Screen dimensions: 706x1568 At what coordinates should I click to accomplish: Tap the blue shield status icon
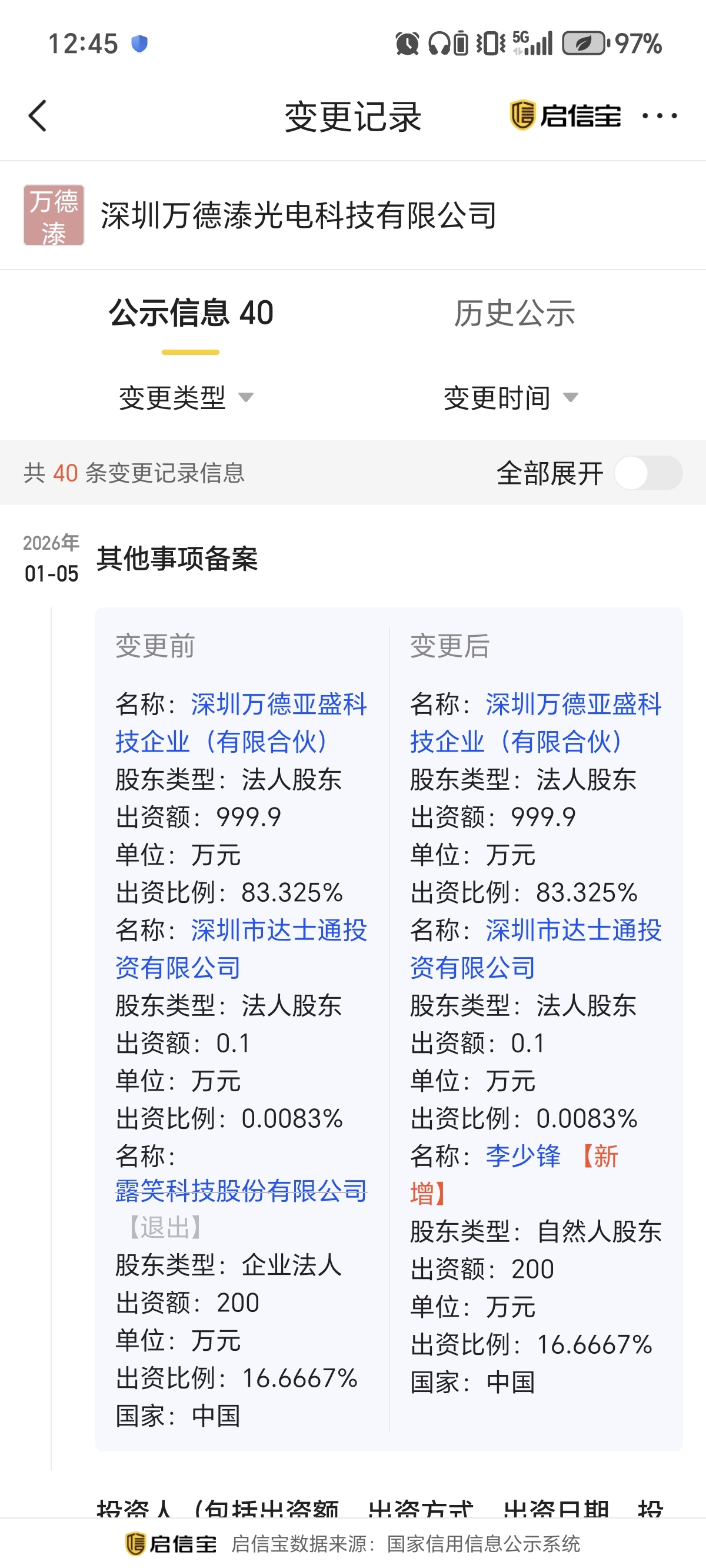(139, 44)
